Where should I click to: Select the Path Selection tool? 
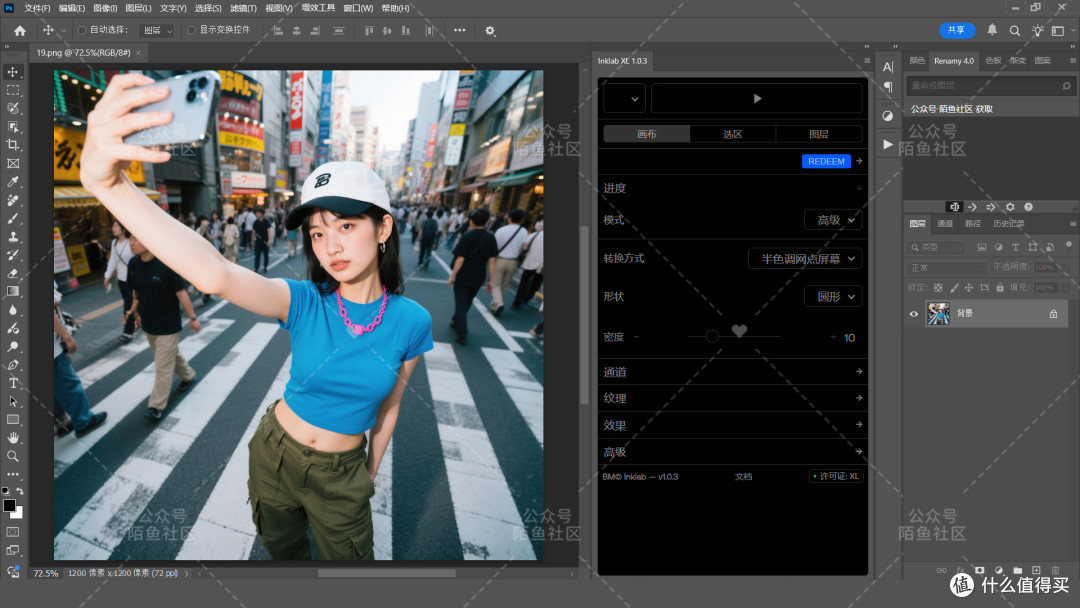(12, 401)
